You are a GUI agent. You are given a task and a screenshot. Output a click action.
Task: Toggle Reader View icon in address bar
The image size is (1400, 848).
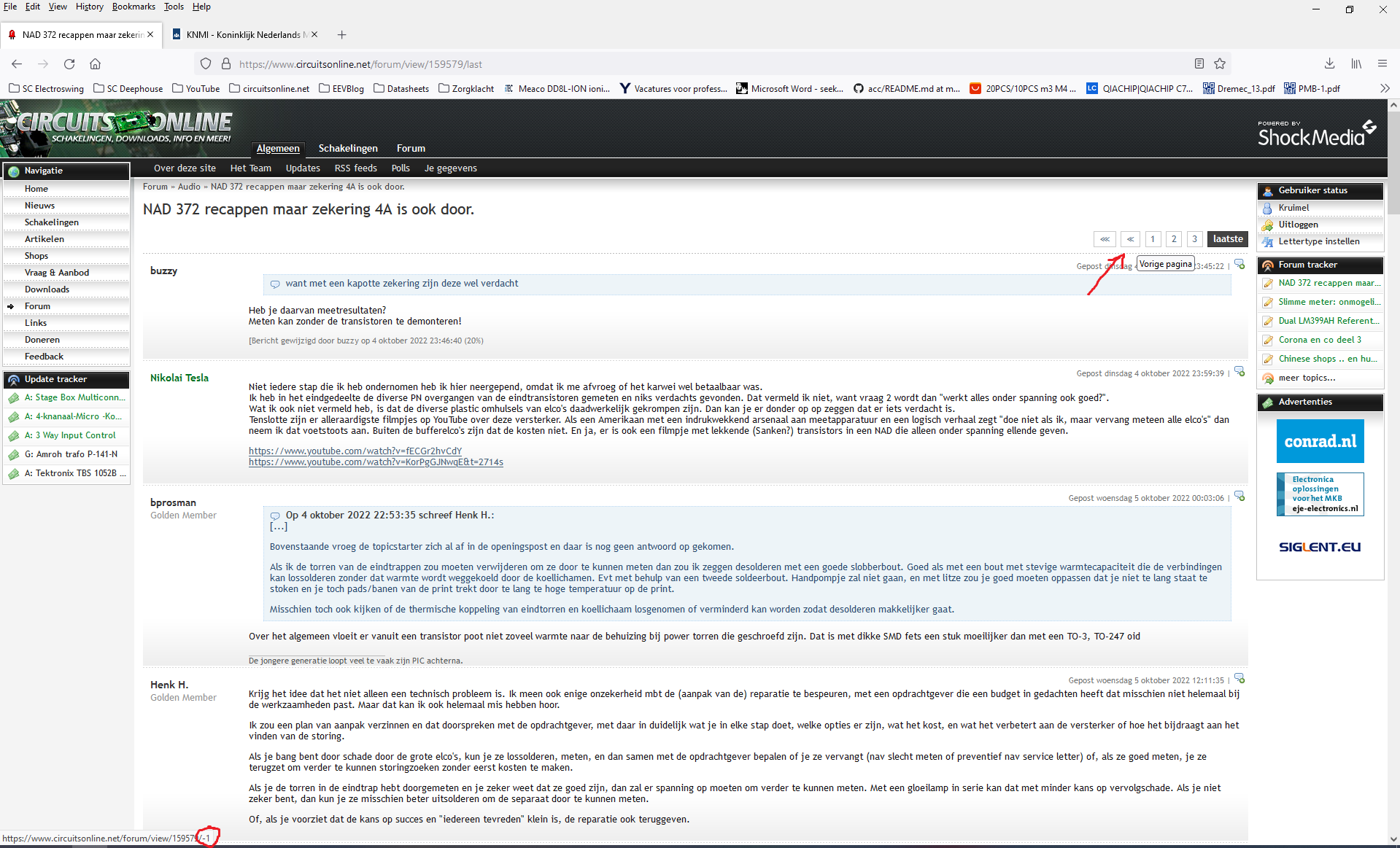click(1199, 64)
